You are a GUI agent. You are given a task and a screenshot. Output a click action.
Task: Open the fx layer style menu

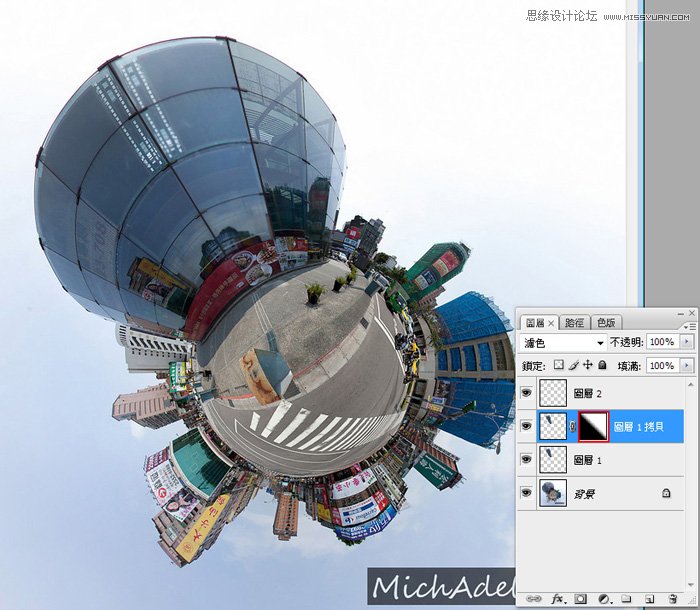click(x=556, y=598)
